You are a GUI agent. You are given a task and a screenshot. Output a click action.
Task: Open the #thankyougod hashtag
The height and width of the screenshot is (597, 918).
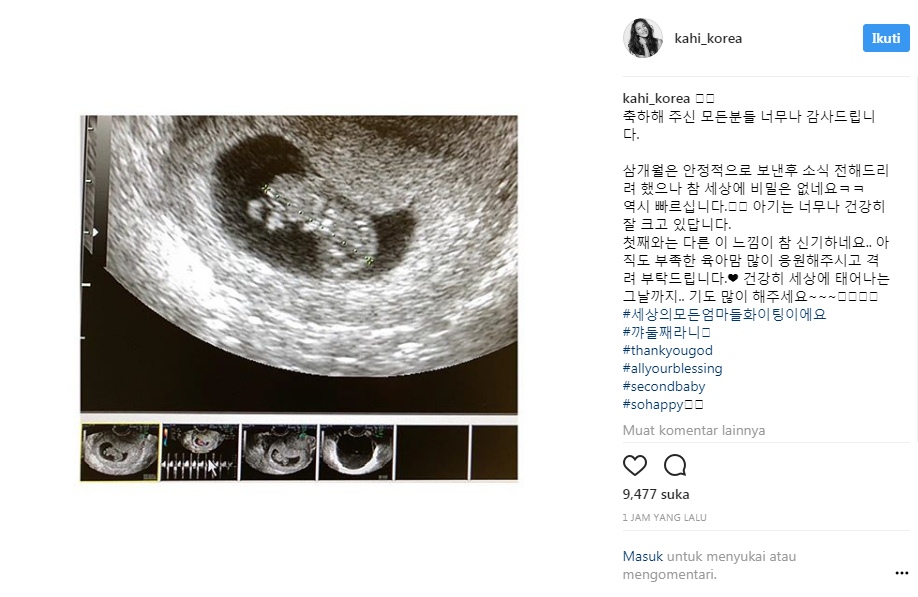(667, 351)
